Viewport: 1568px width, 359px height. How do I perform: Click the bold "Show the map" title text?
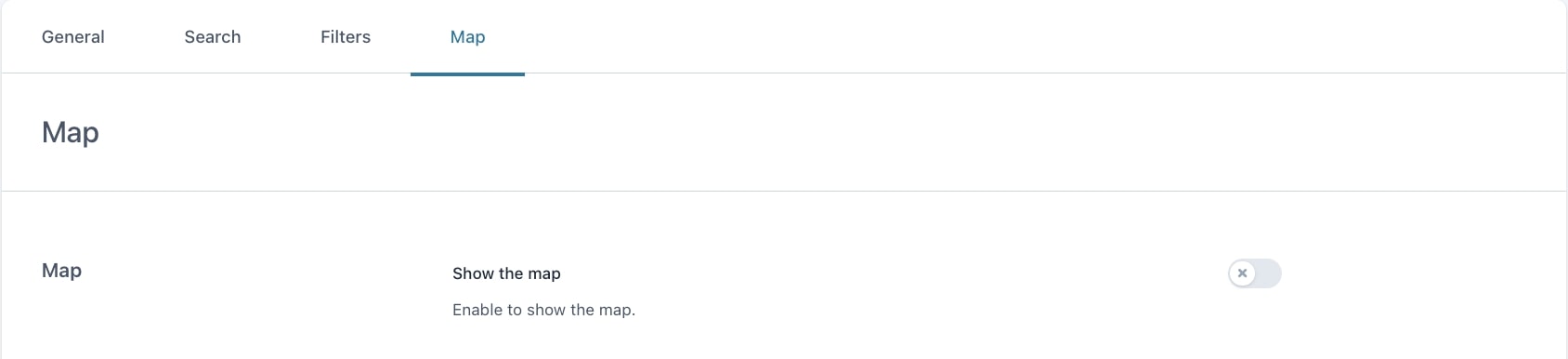point(506,273)
